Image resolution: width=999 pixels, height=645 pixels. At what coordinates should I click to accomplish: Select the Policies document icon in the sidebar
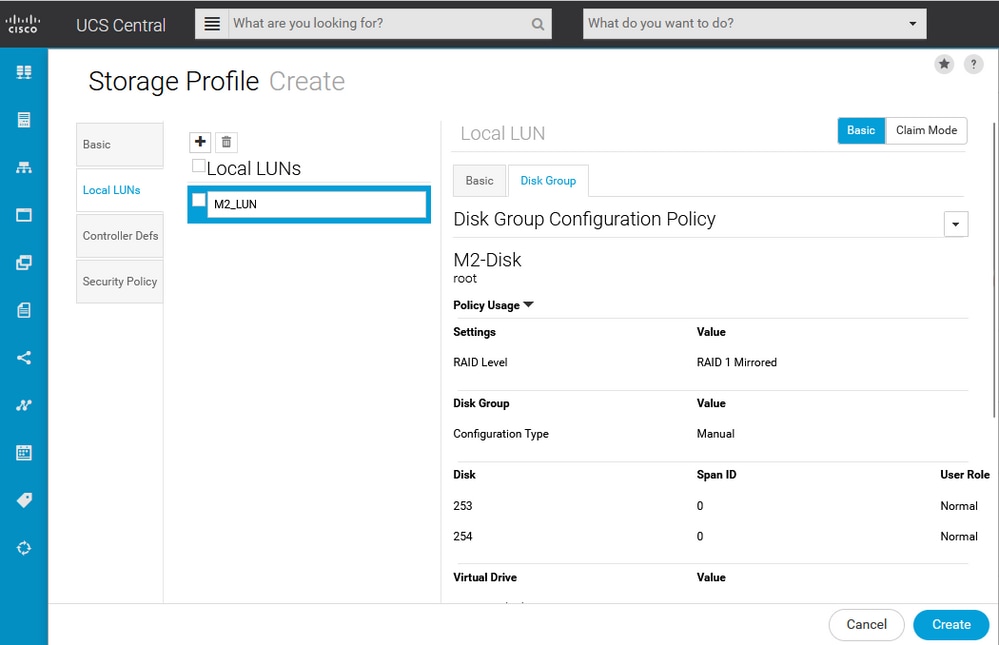pyautogui.click(x=23, y=309)
